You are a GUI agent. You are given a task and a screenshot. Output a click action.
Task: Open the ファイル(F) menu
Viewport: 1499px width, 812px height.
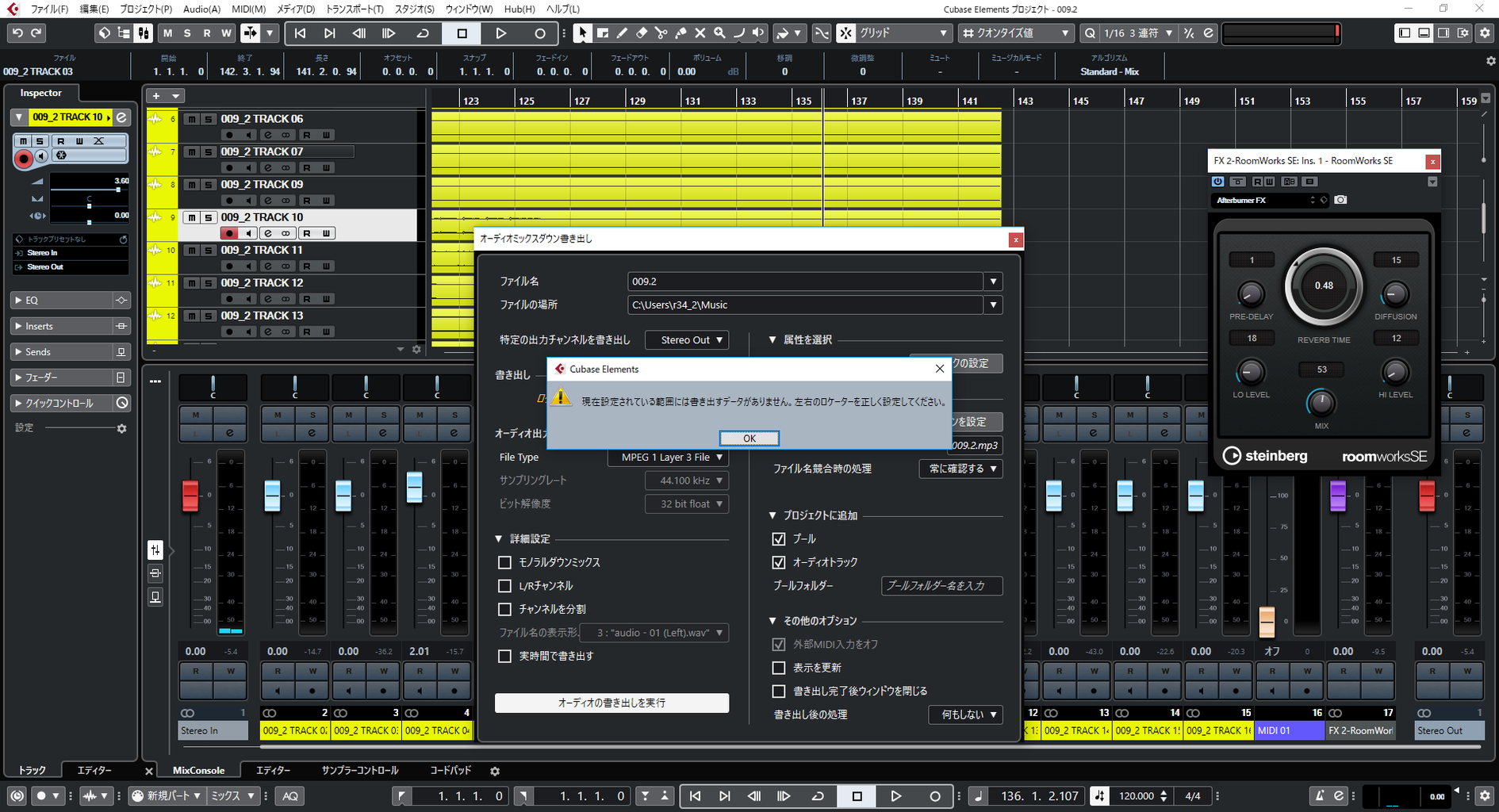point(49,9)
